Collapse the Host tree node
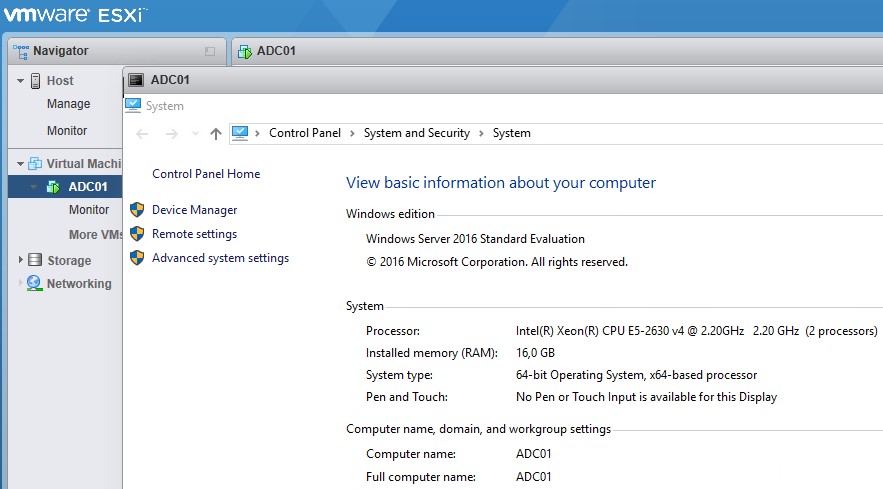 [x=20, y=81]
